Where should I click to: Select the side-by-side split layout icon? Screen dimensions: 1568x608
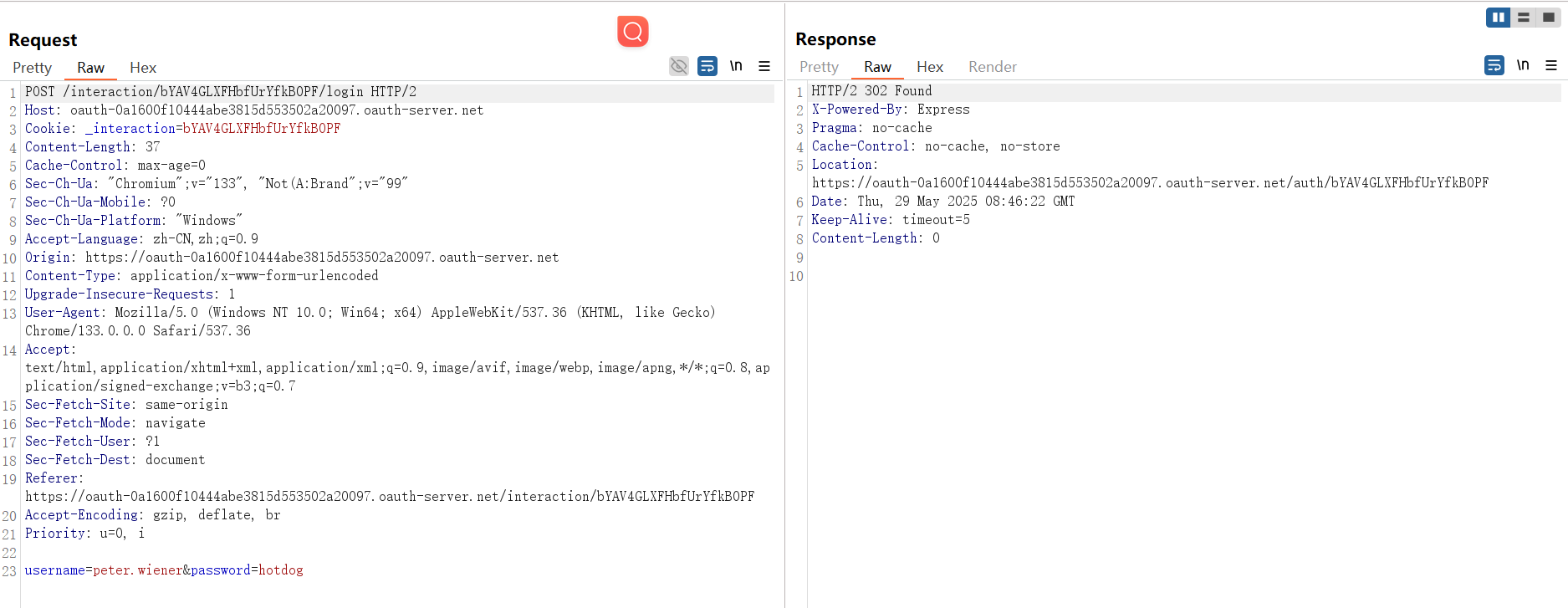[x=1498, y=17]
